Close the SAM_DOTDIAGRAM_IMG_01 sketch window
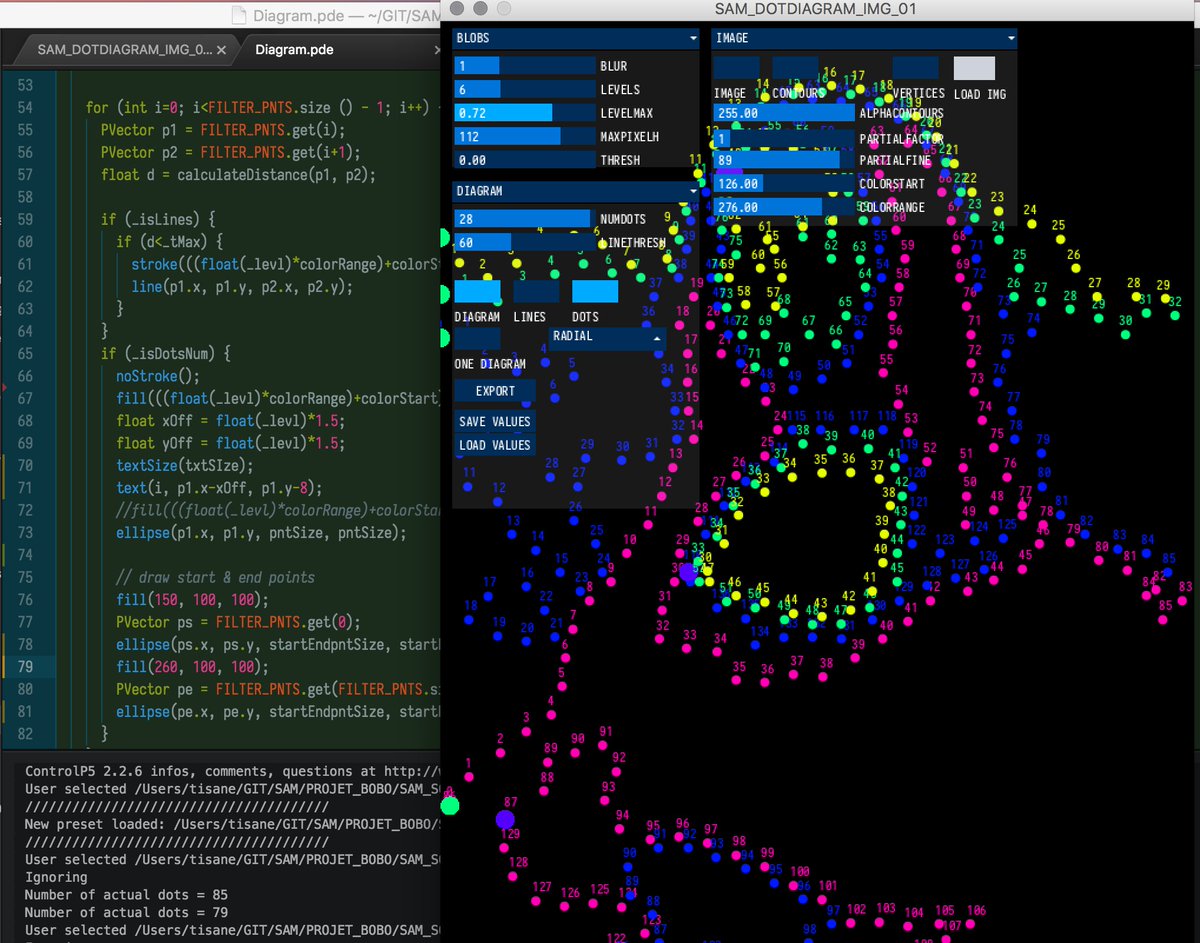Image resolution: width=1200 pixels, height=943 pixels. [x=458, y=8]
